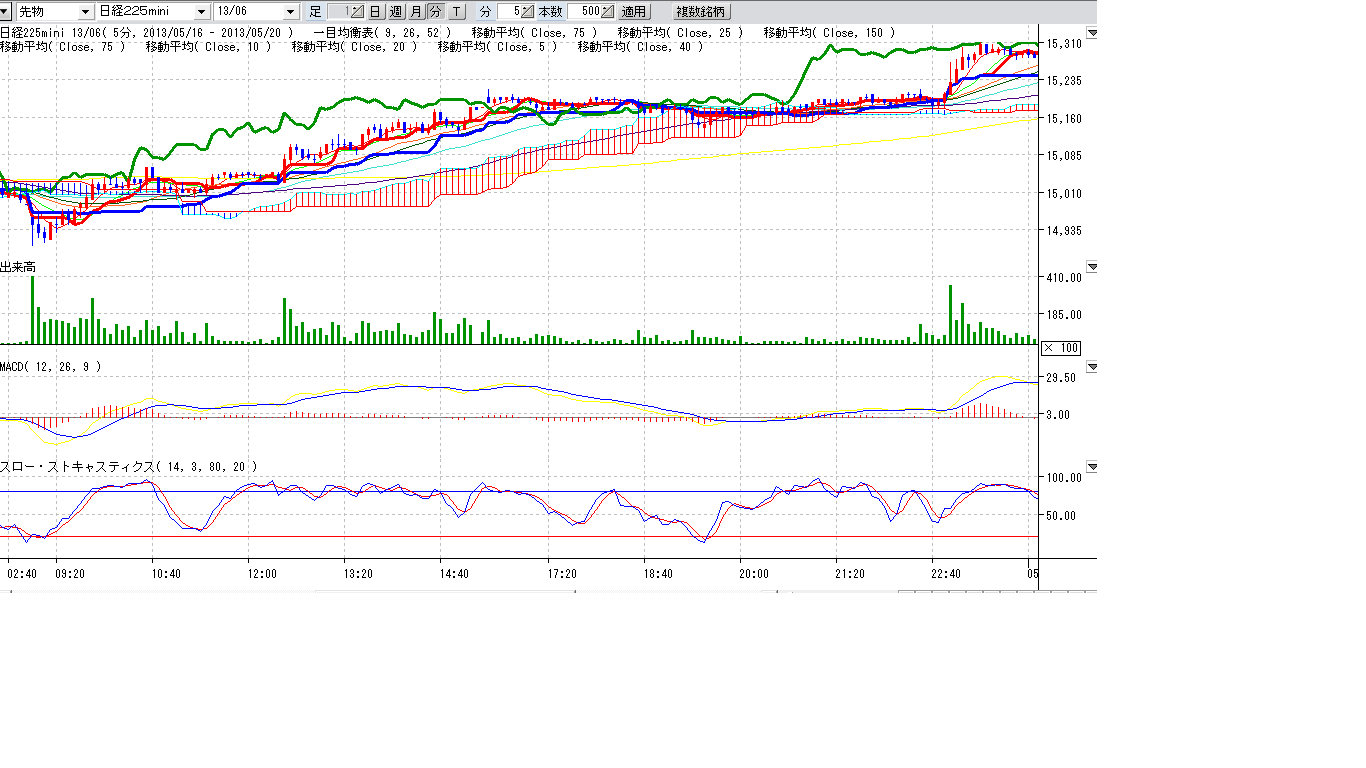Image resolution: width=1366 pixels, height=768 pixels.
Task: Switch to weekly 週 candles
Action: 395,12
